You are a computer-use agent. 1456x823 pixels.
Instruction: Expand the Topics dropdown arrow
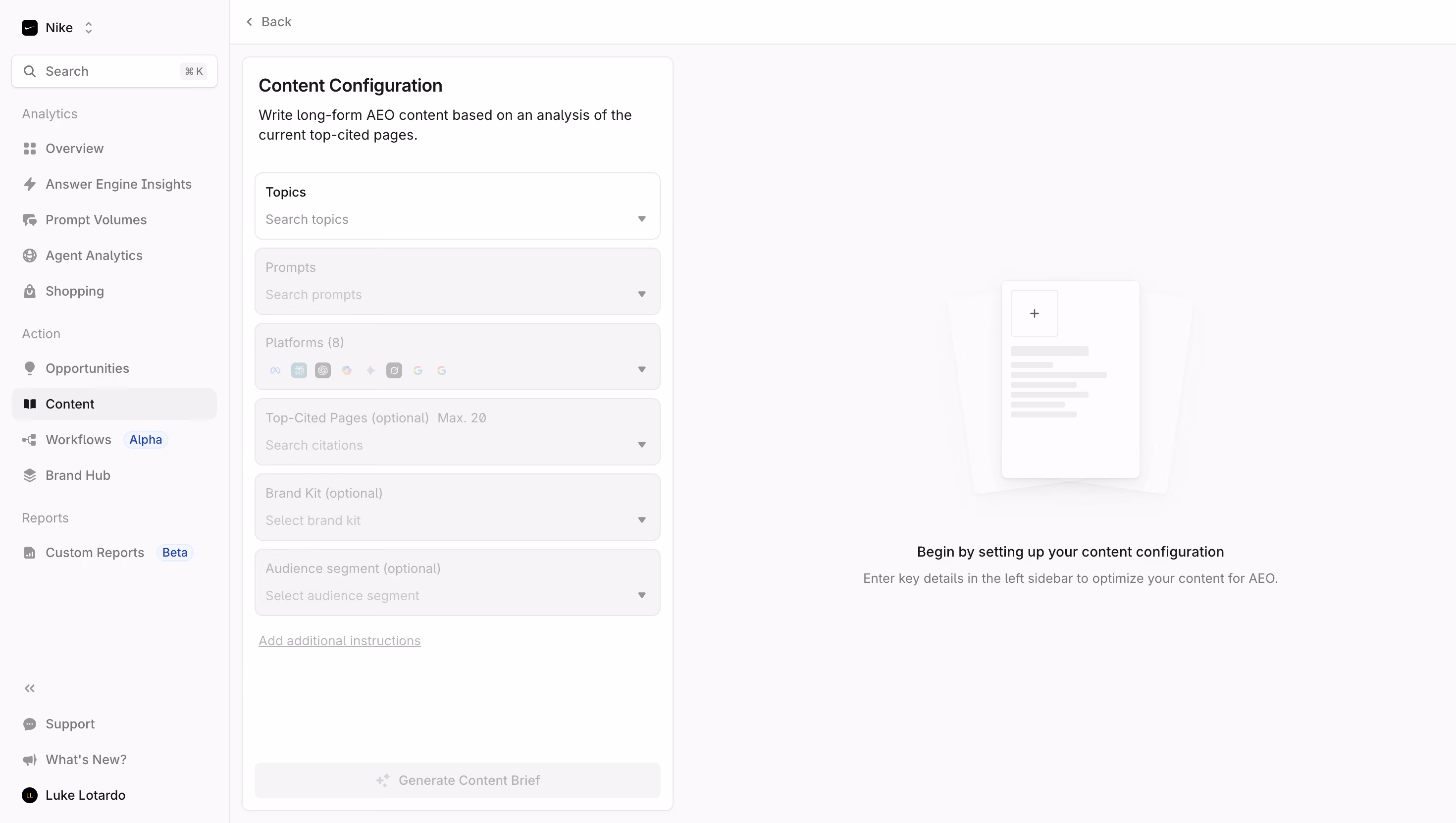pos(641,219)
